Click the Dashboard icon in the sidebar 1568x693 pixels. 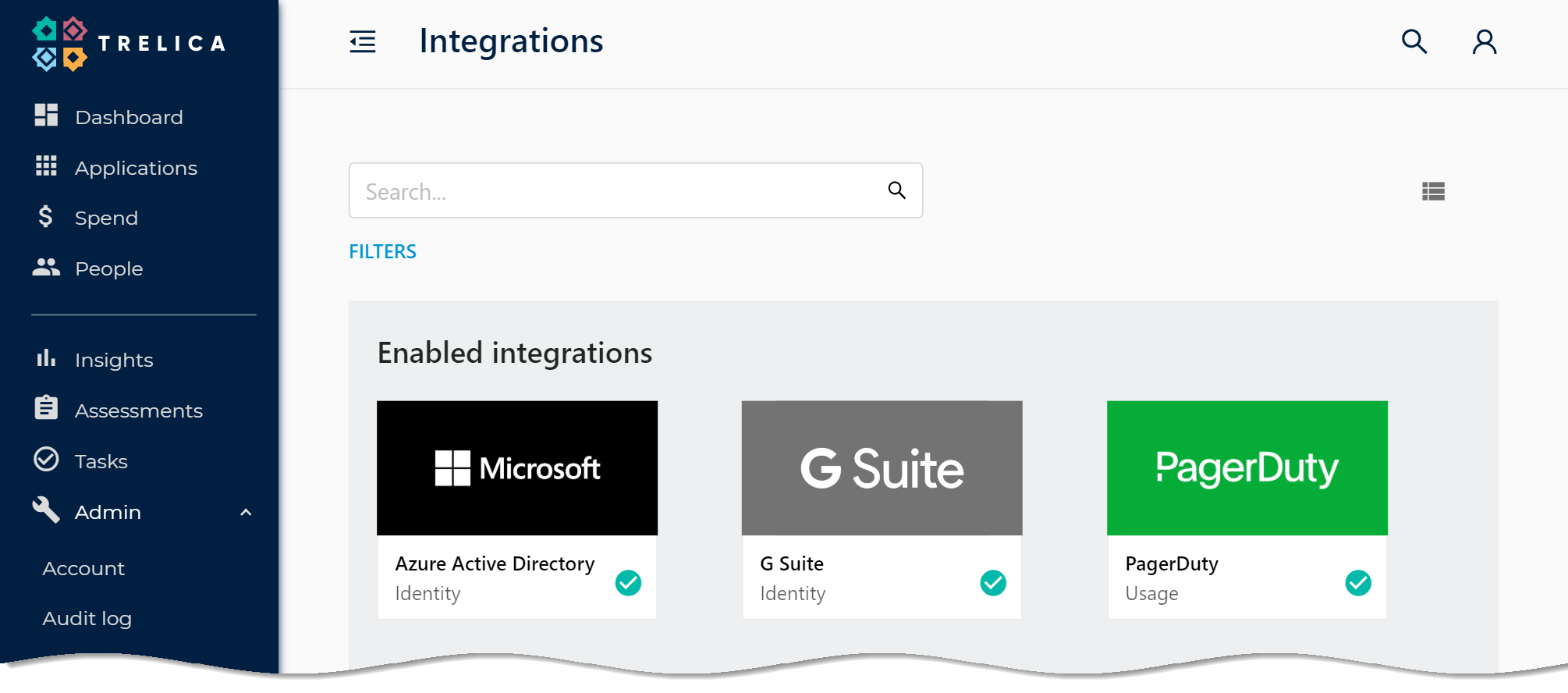pos(46,115)
